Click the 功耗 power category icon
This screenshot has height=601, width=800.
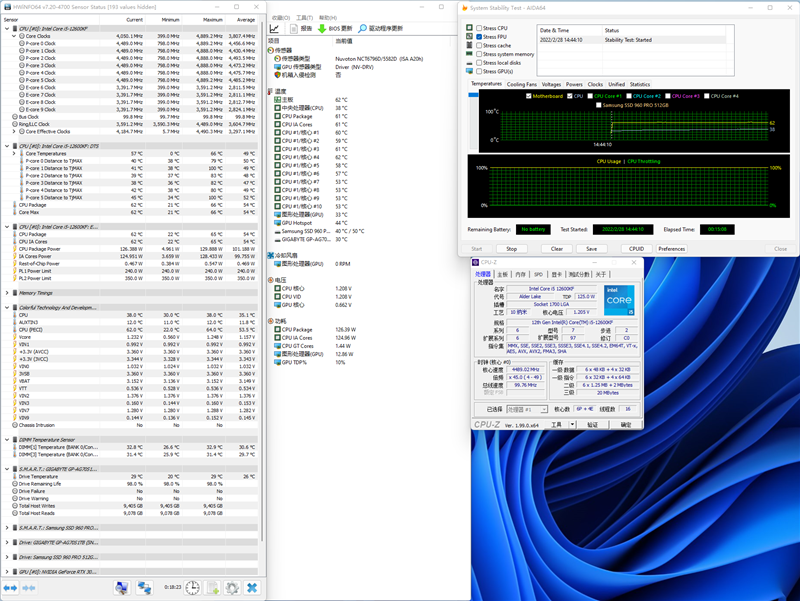point(271,321)
